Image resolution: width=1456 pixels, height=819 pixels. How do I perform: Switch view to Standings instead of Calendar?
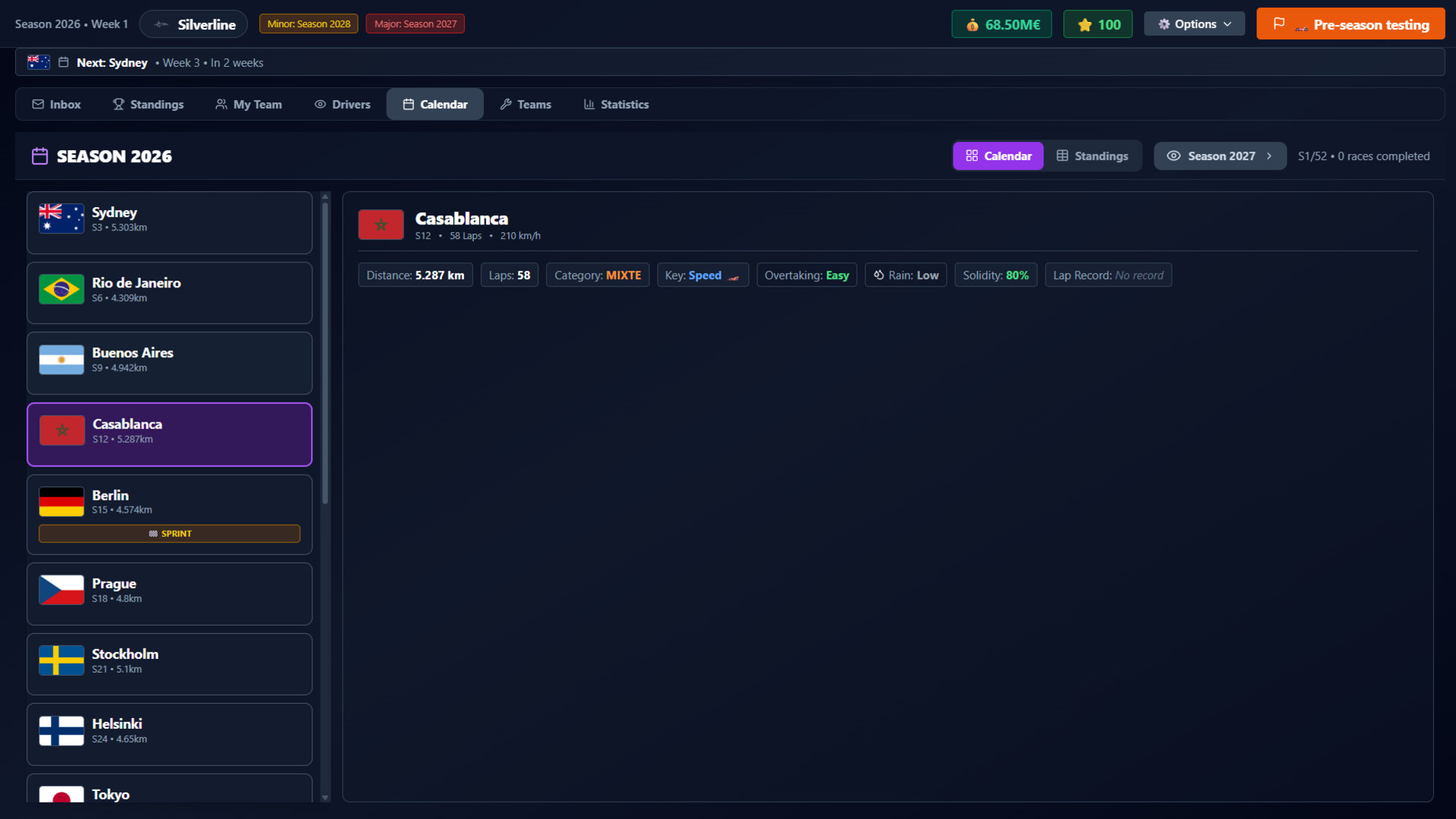1093,156
